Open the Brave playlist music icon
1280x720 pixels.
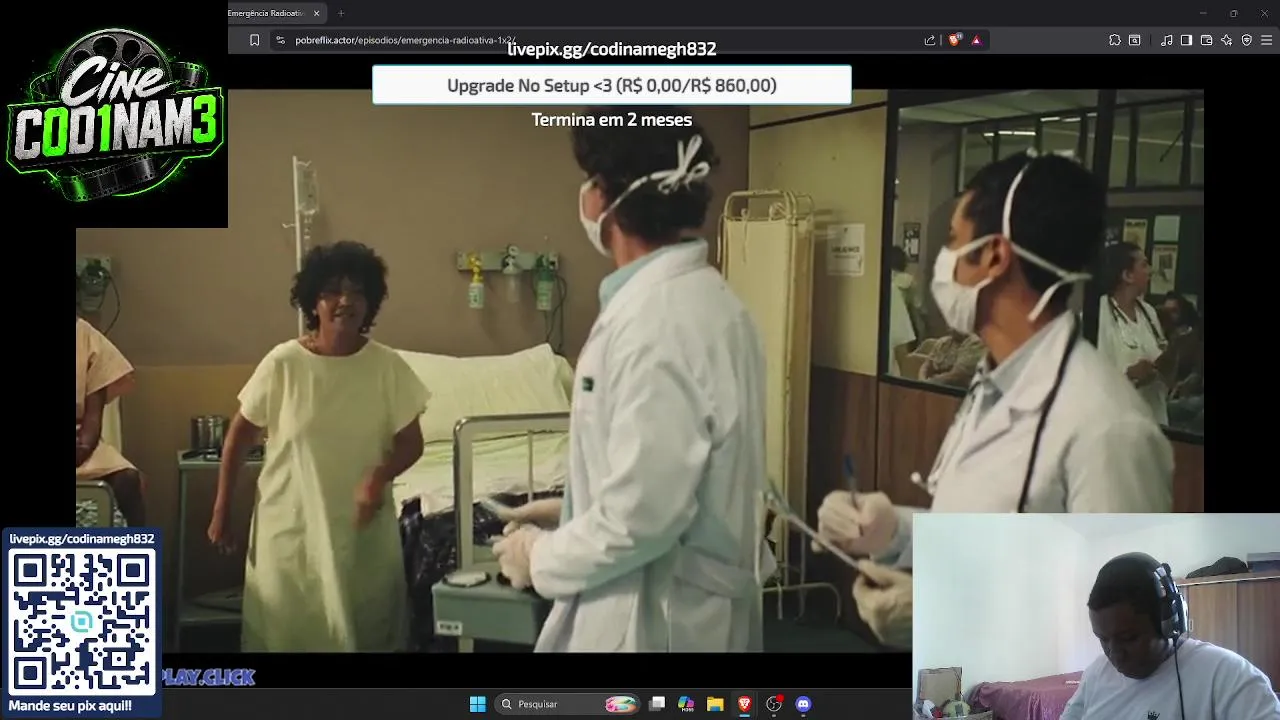1167,40
